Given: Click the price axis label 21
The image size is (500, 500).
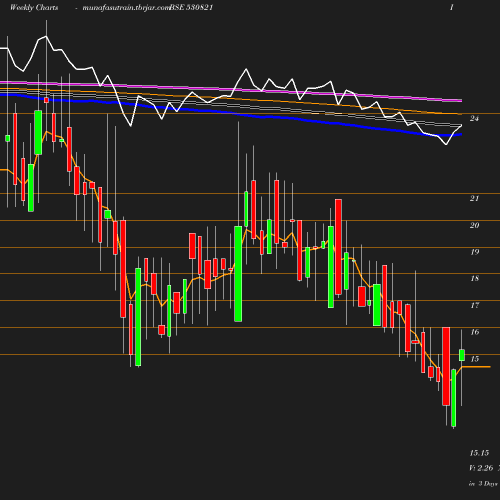Looking at the screenshot, I should pyautogui.click(x=474, y=198).
